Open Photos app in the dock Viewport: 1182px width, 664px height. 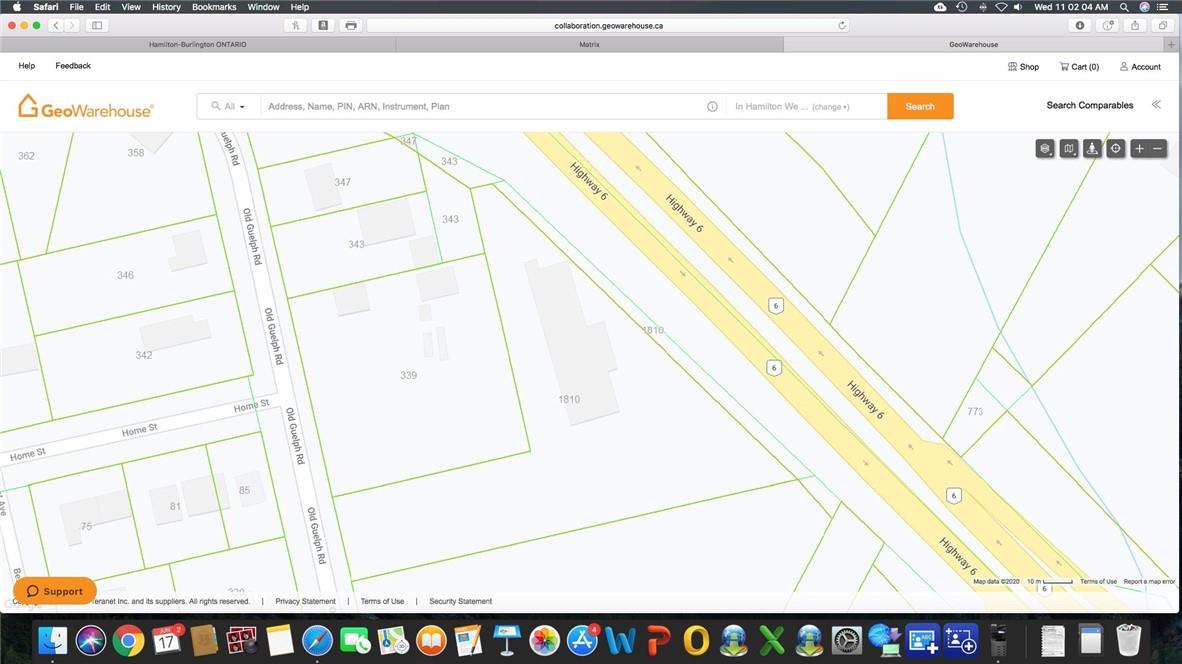click(544, 641)
